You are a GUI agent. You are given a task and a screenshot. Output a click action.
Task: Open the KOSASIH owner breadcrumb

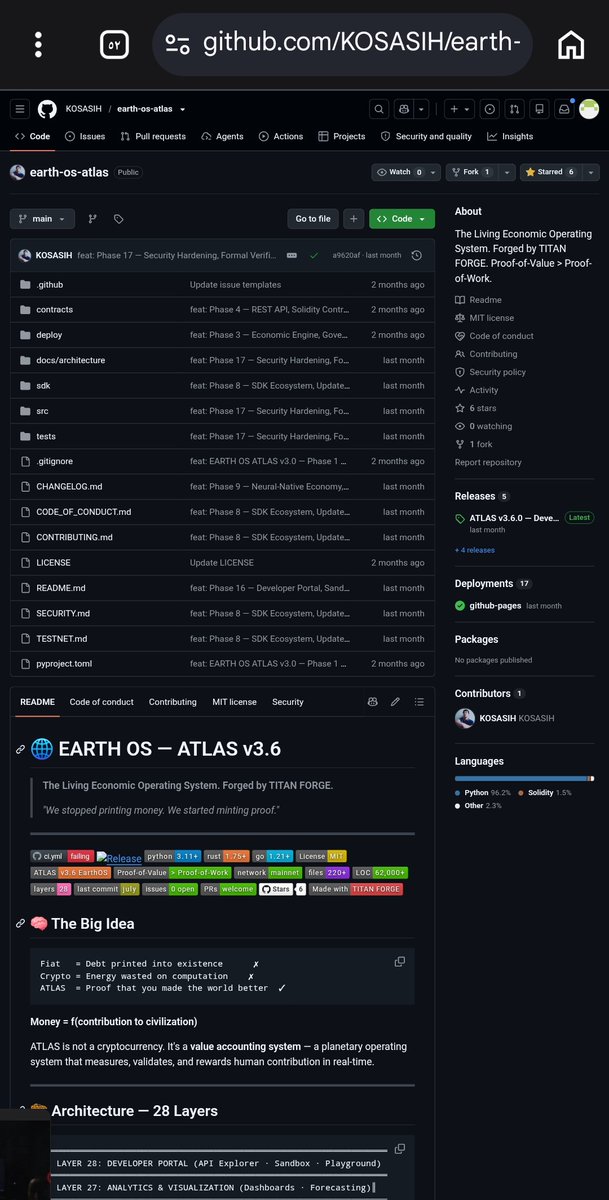tap(85, 109)
